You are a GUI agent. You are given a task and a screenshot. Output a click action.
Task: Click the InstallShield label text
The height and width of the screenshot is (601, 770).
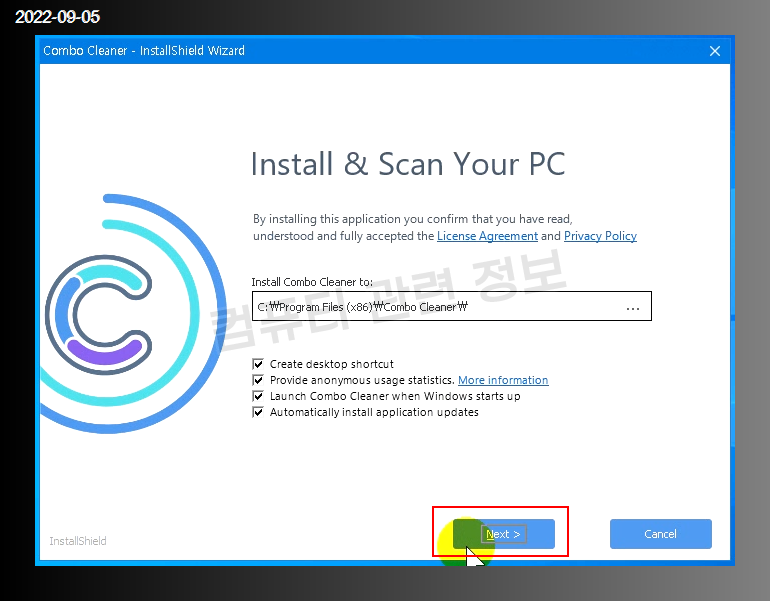pyautogui.click(x=78, y=541)
